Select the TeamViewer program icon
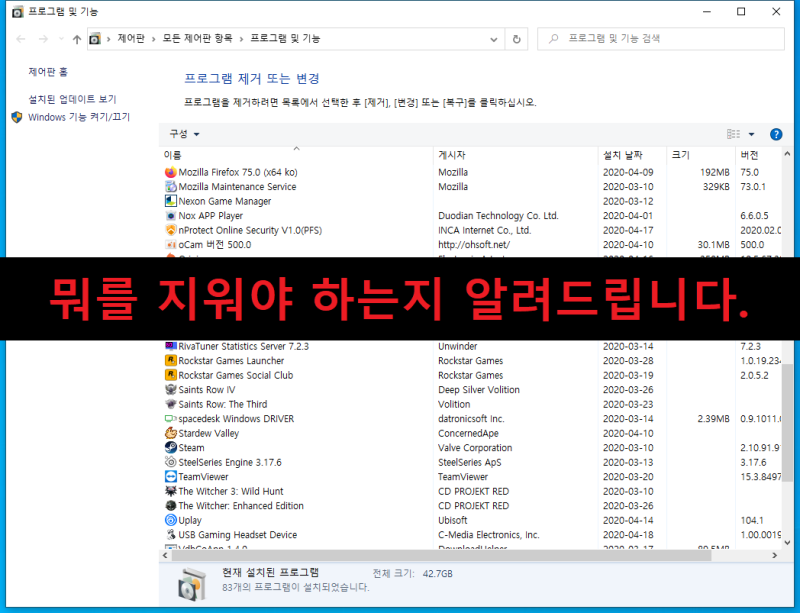This screenshot has width=800, height=613. [x=170, y=477]
